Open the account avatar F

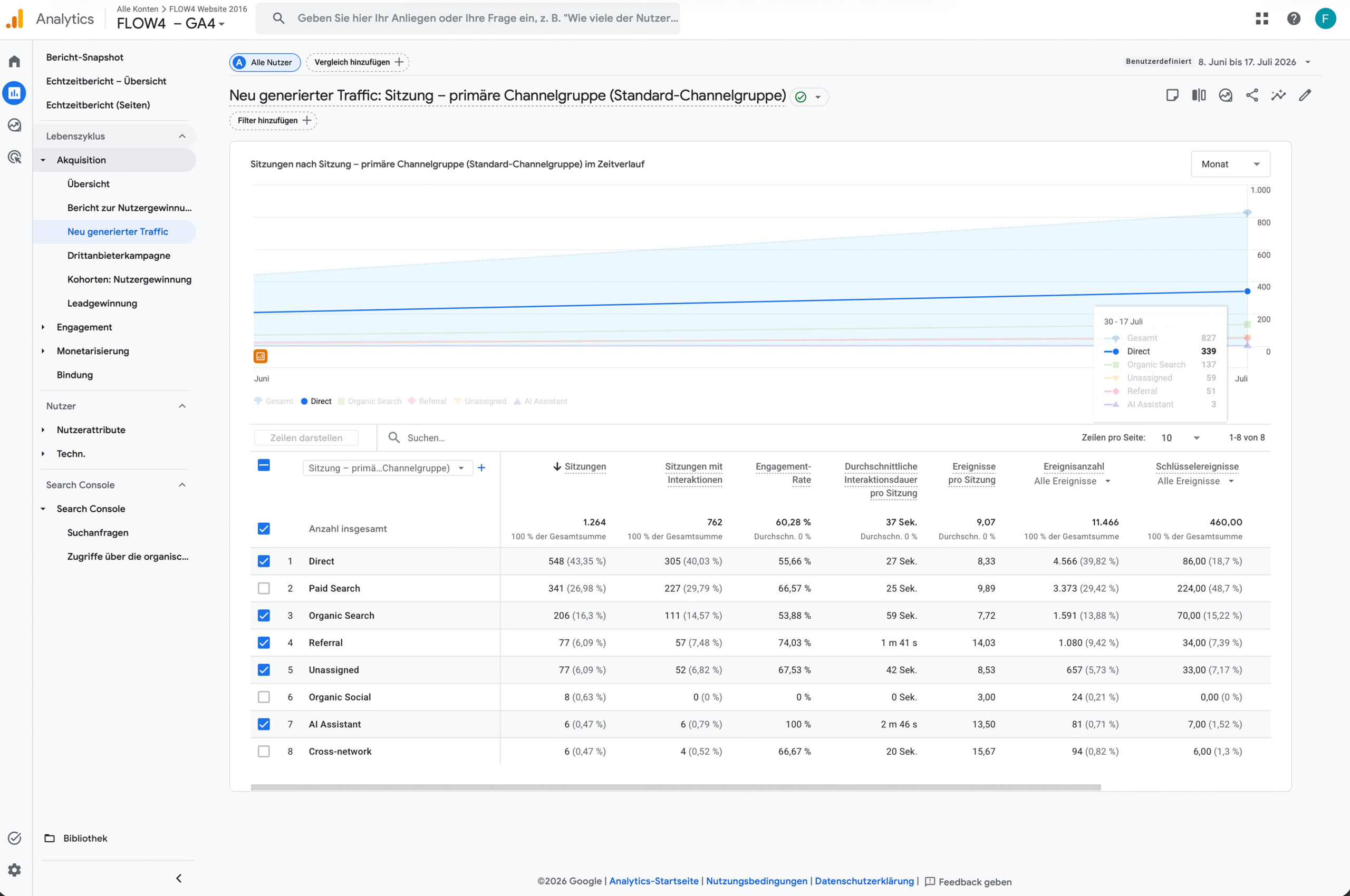click(1325, 18)
